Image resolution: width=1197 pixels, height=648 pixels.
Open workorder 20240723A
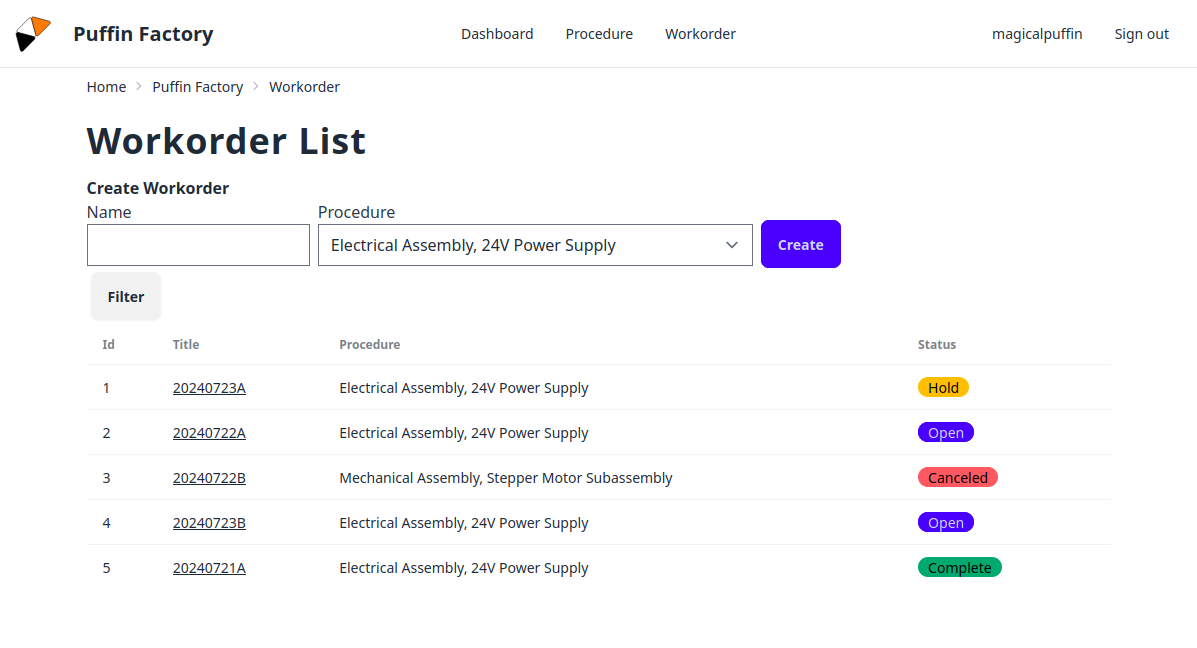click(x=209, y=387)
